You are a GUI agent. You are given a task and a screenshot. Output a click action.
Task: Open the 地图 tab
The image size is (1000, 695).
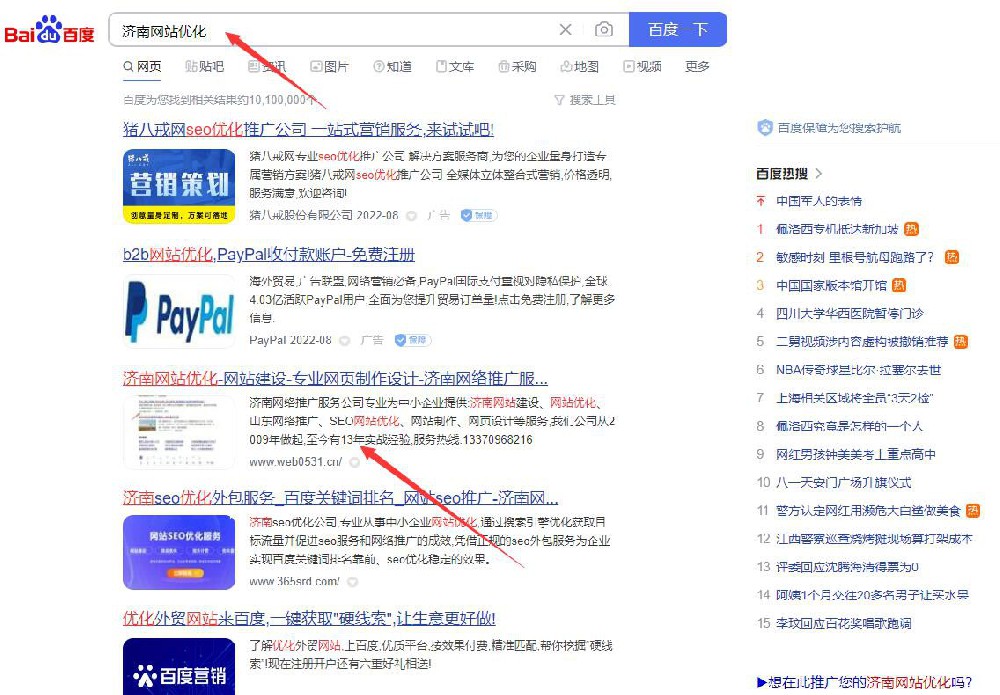click(x=579, y=66)
